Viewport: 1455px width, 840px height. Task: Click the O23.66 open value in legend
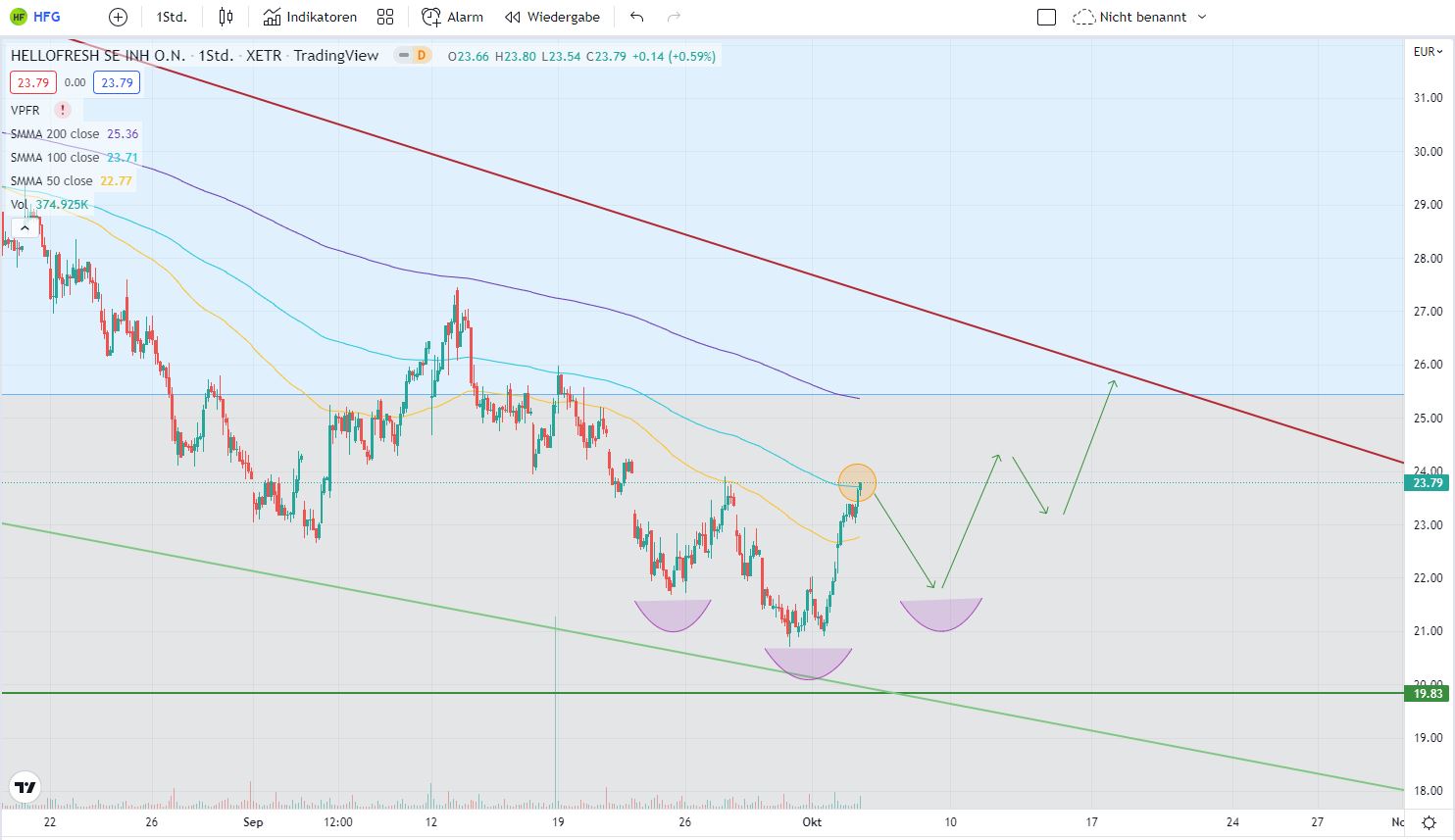pyautogui.click(x=469, y=57)
